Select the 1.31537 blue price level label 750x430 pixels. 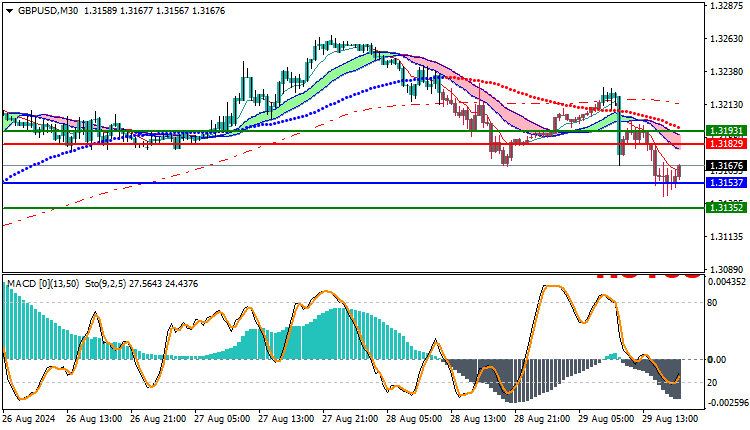(726, 183)
